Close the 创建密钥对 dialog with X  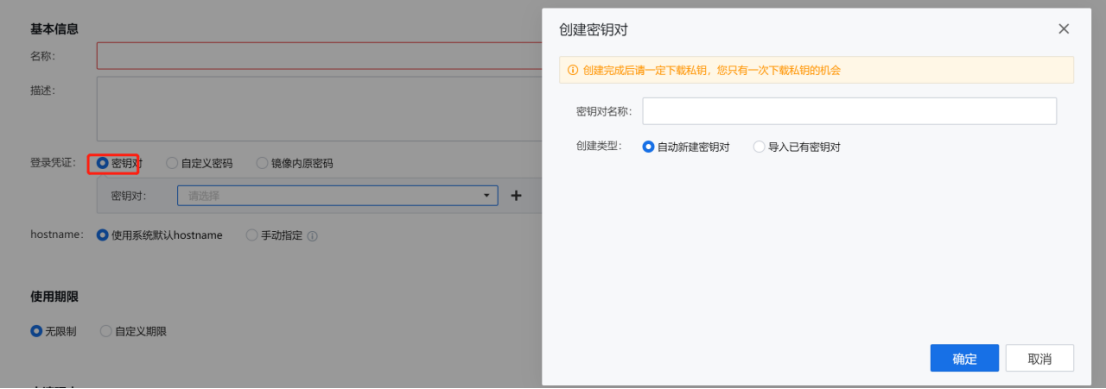click(x=1064, y=29)
